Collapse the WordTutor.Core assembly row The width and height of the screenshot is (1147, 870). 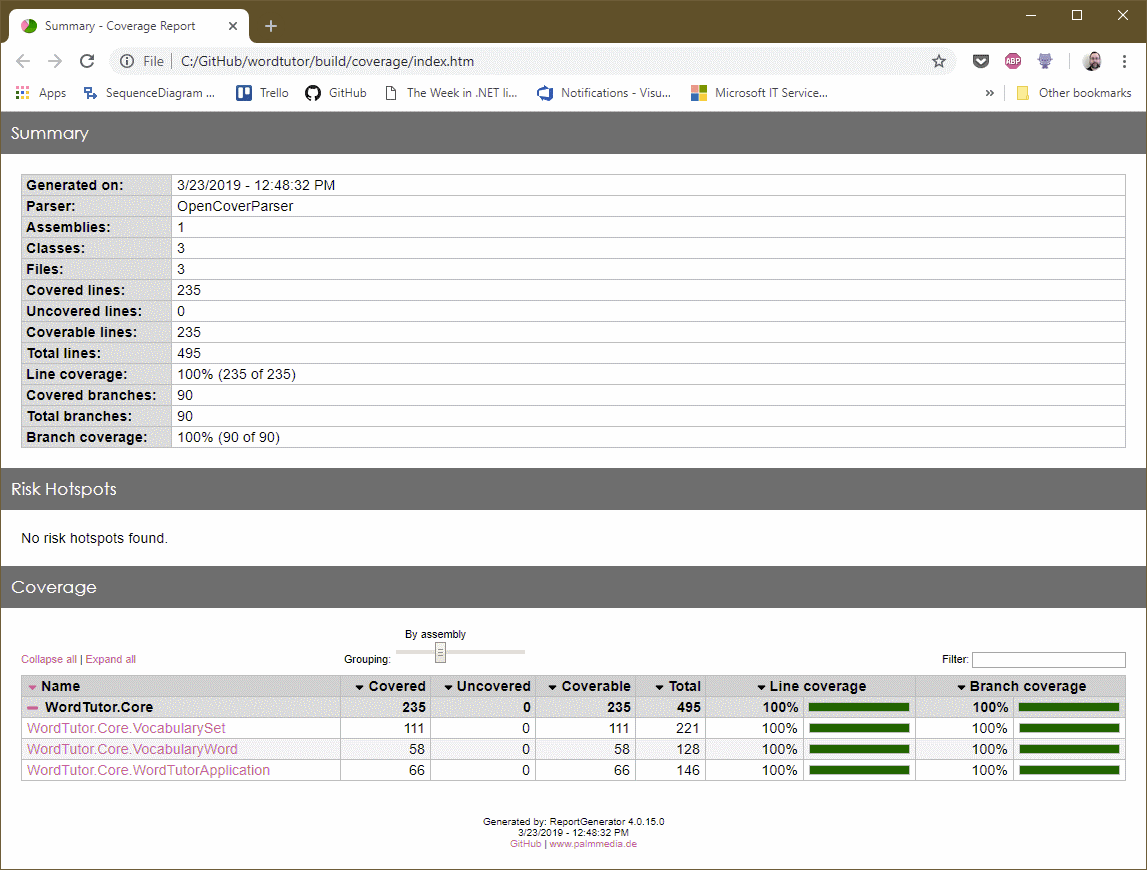tap(32, 708)
